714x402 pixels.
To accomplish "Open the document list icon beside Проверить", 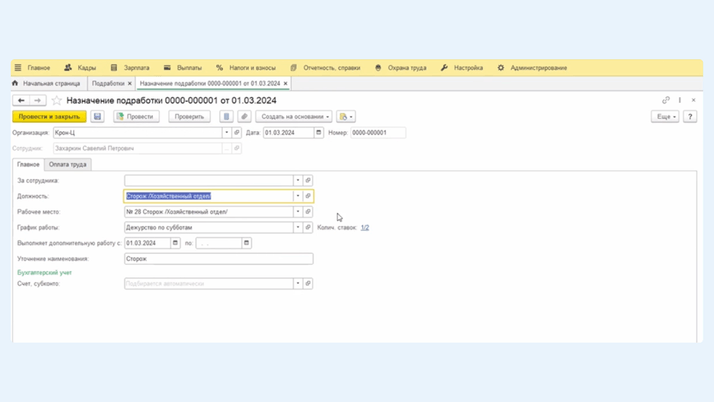I will (x=227, y=117).
